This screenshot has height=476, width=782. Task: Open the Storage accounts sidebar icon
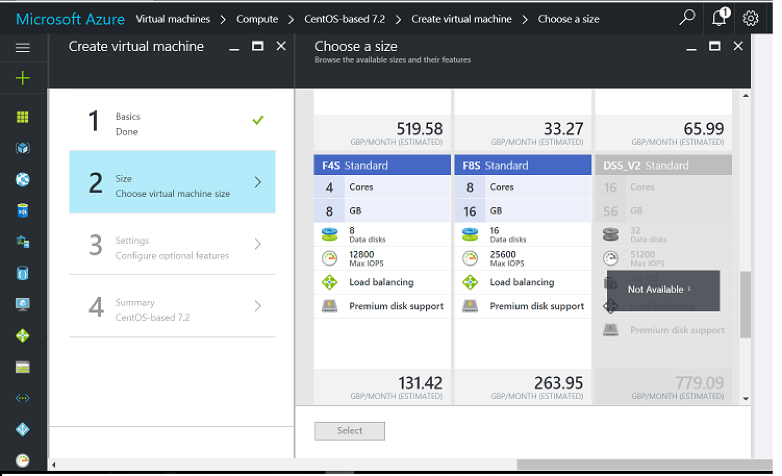[22, 367]
